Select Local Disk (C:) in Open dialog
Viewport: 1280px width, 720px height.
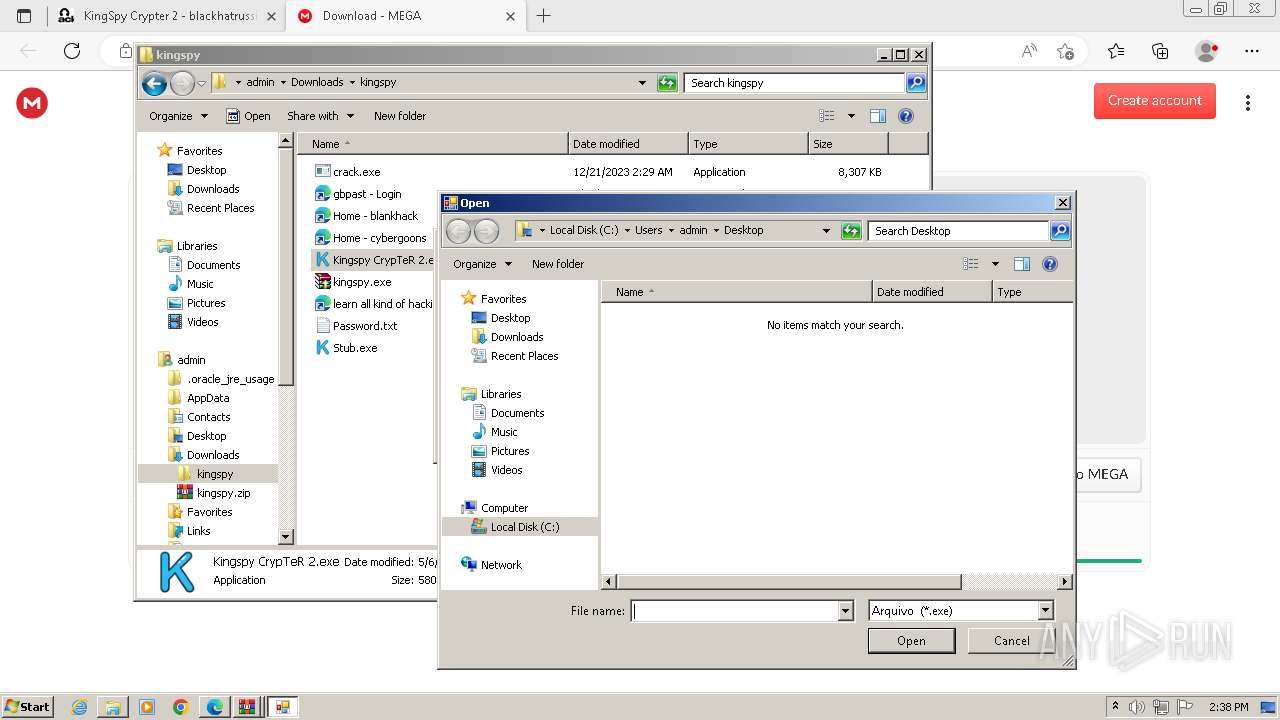[x=515, y=527]
